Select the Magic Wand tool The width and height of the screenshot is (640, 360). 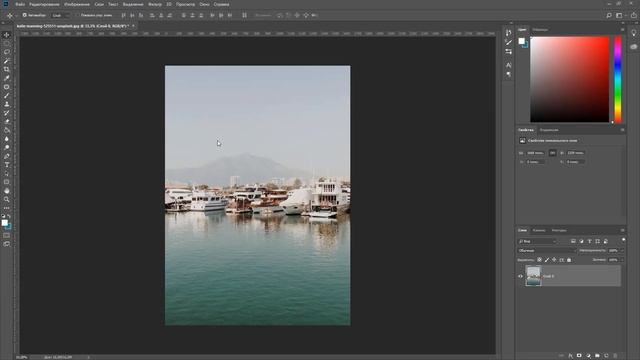[7, 61]
